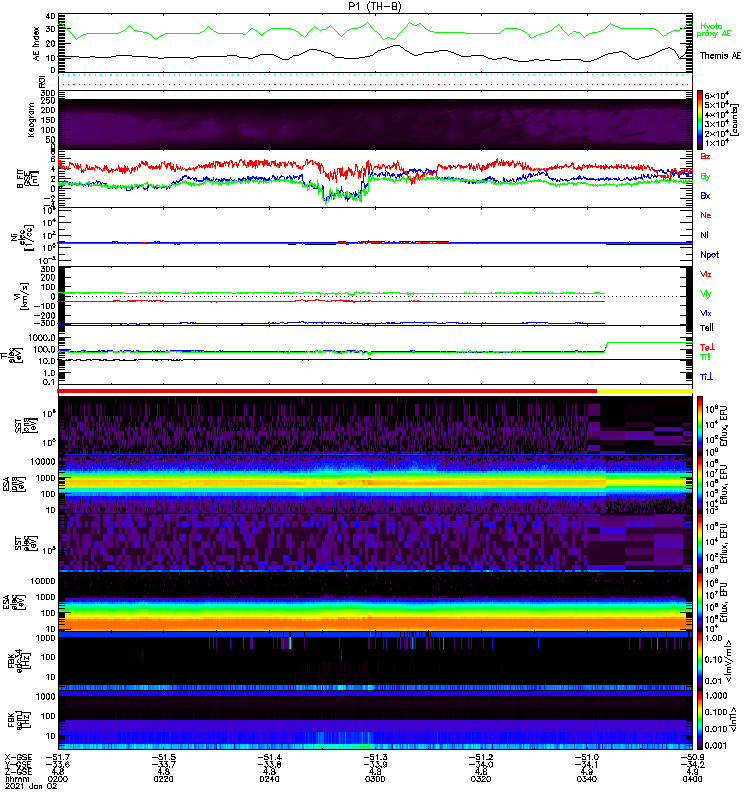Click the black 'Ni' legend label

(704, 235)
